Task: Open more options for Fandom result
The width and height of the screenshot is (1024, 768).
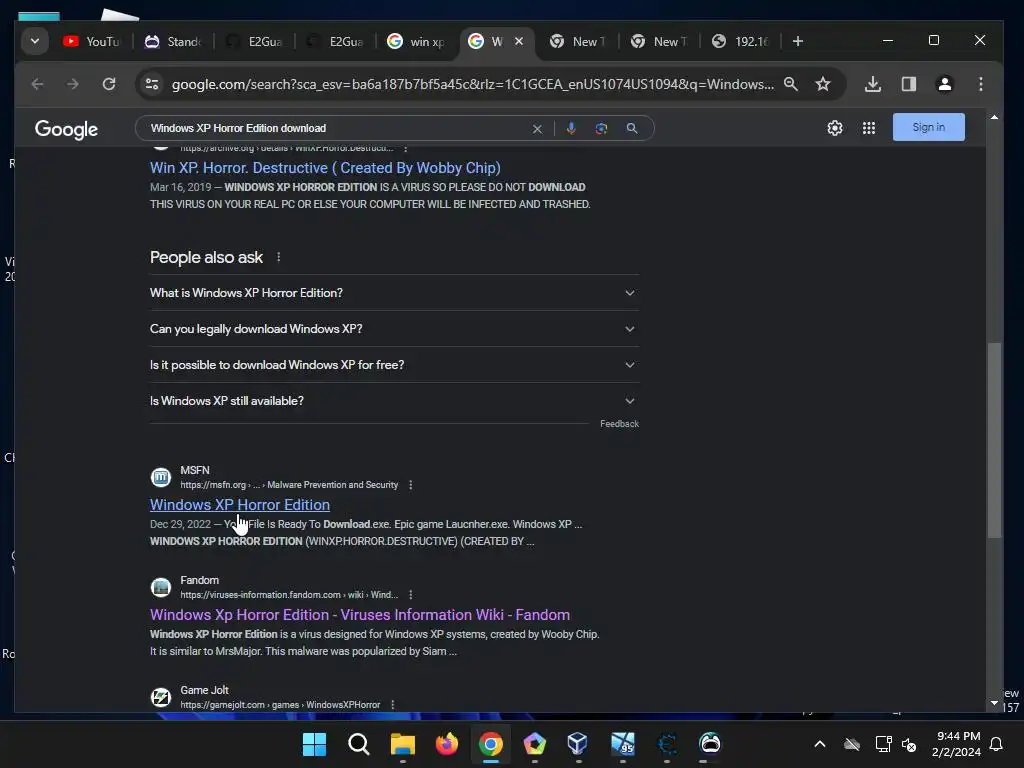Action: pyautogui.click(x=410, y=595)
